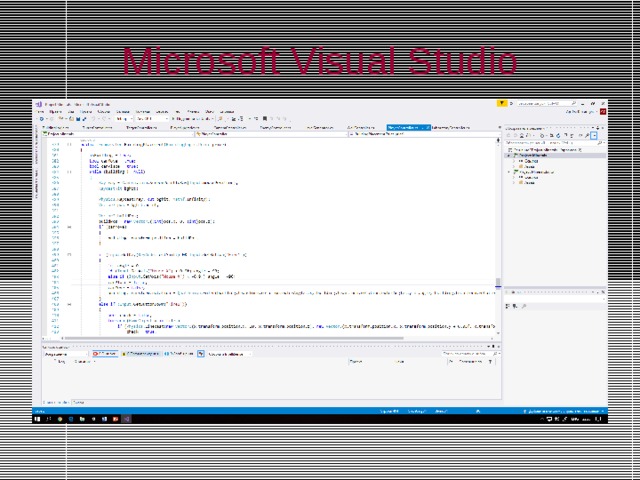
Task: Click Home icon in Solution Explorer toolbar
Action: pyautogui.click(x=522, y=136)
